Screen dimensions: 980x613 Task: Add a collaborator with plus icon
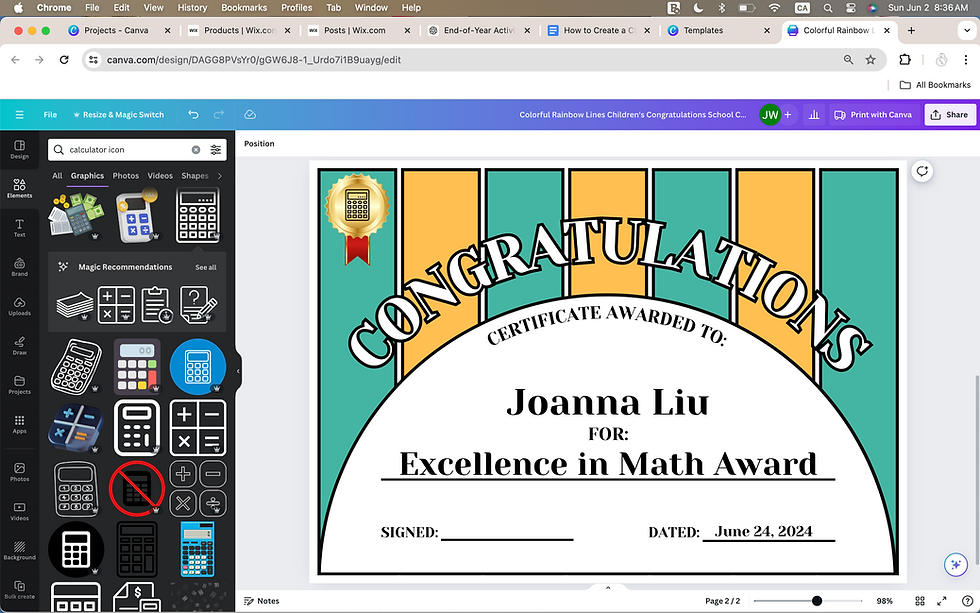pos(788,115)
